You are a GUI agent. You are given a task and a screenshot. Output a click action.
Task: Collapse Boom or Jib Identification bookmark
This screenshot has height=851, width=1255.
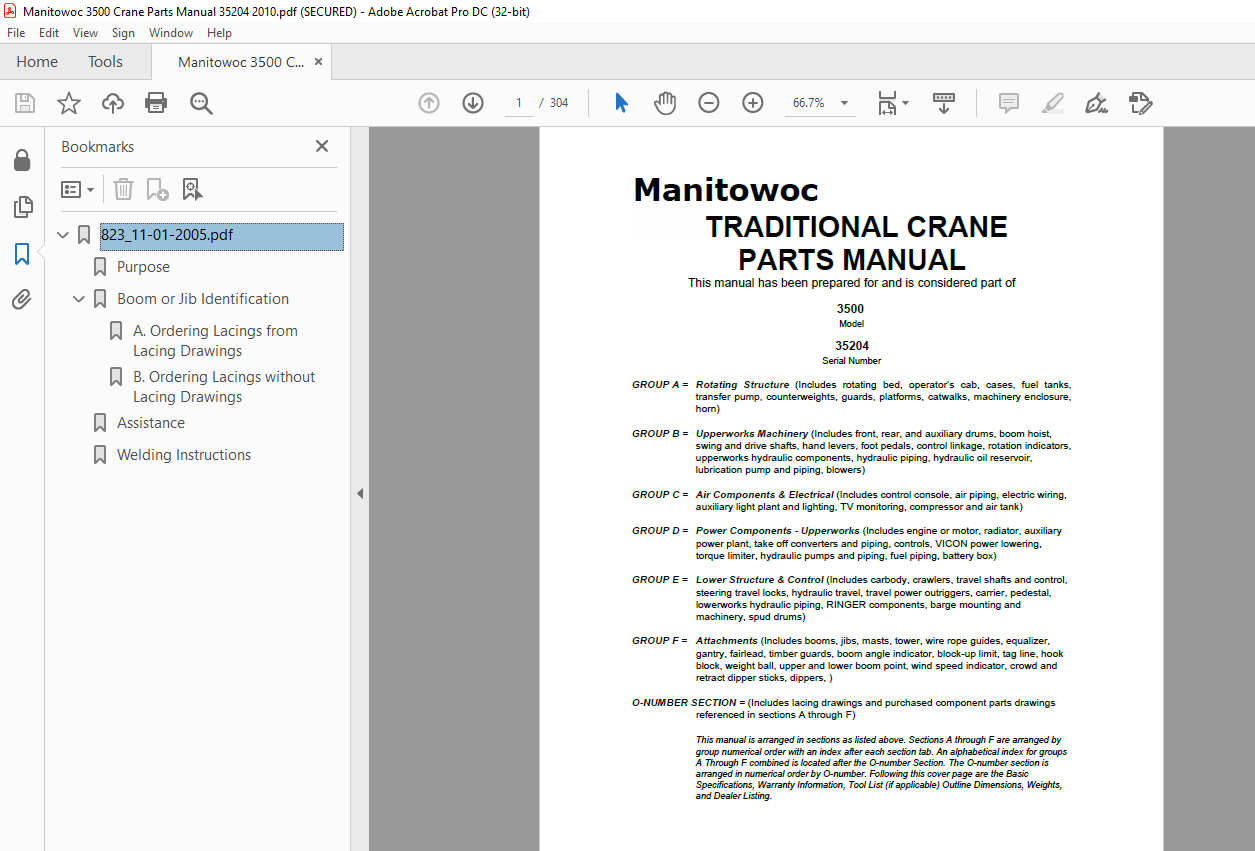click(x=79, y=299)
